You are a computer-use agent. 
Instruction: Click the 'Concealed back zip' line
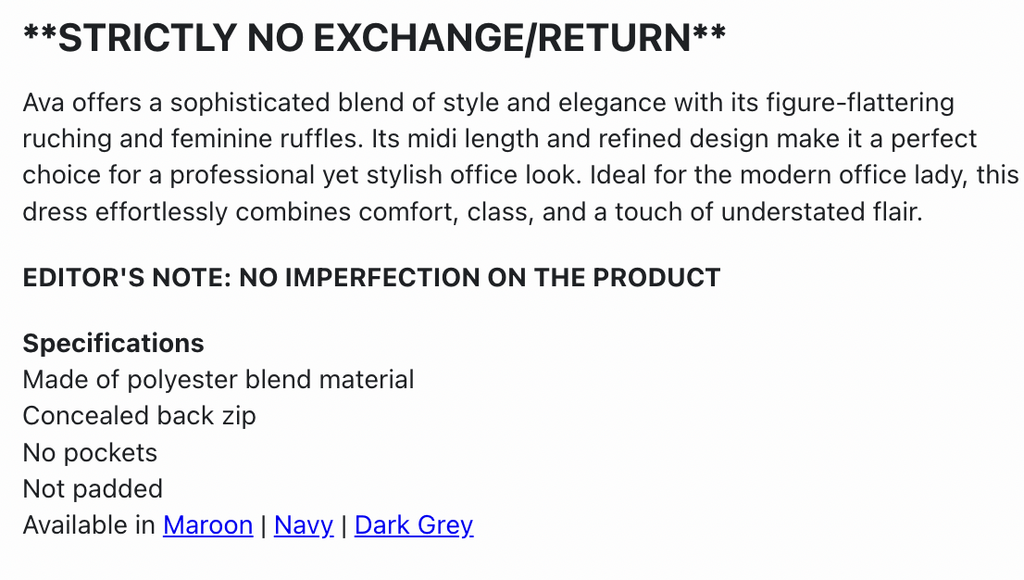[x=139, y=416]
